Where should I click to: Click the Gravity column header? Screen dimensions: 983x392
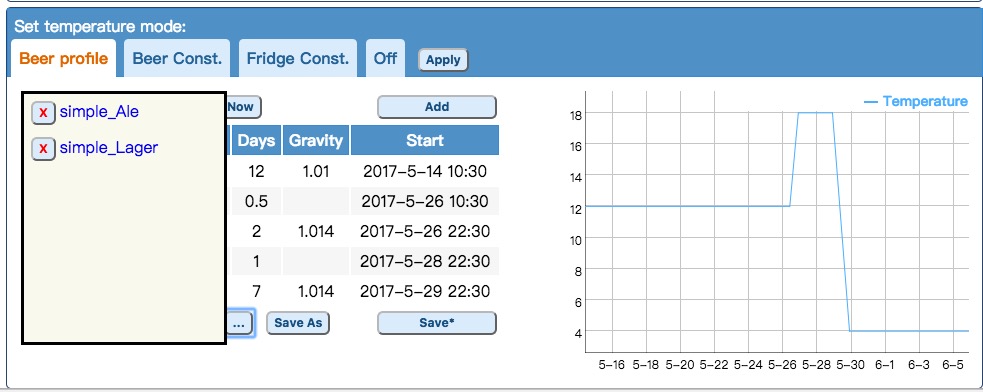tap(316, 140)
